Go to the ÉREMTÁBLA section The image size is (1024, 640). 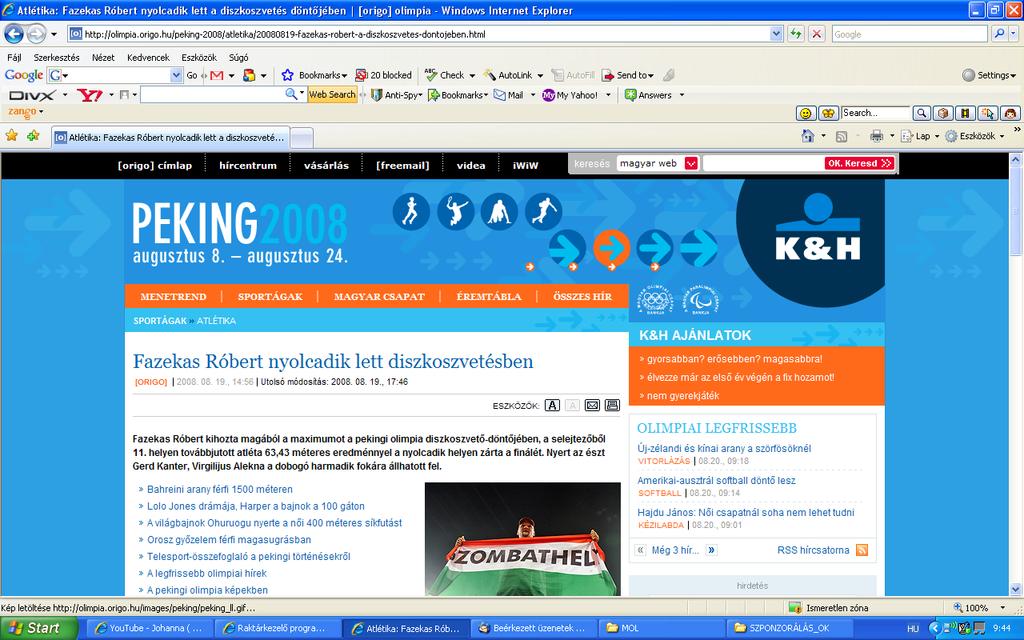(x=488, y=296)
